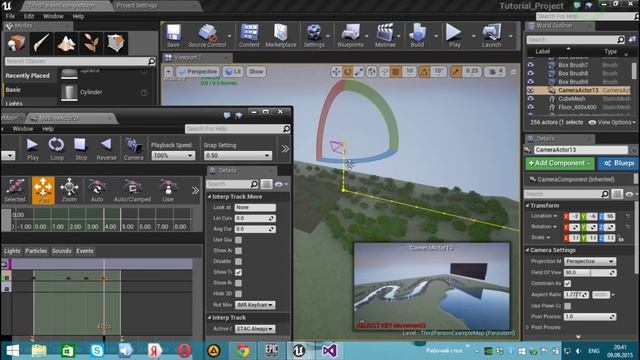This screenshot has width=640, height=360.
Task: Click Reverse in the Matinee toolbar
Action: coord(106,149)
